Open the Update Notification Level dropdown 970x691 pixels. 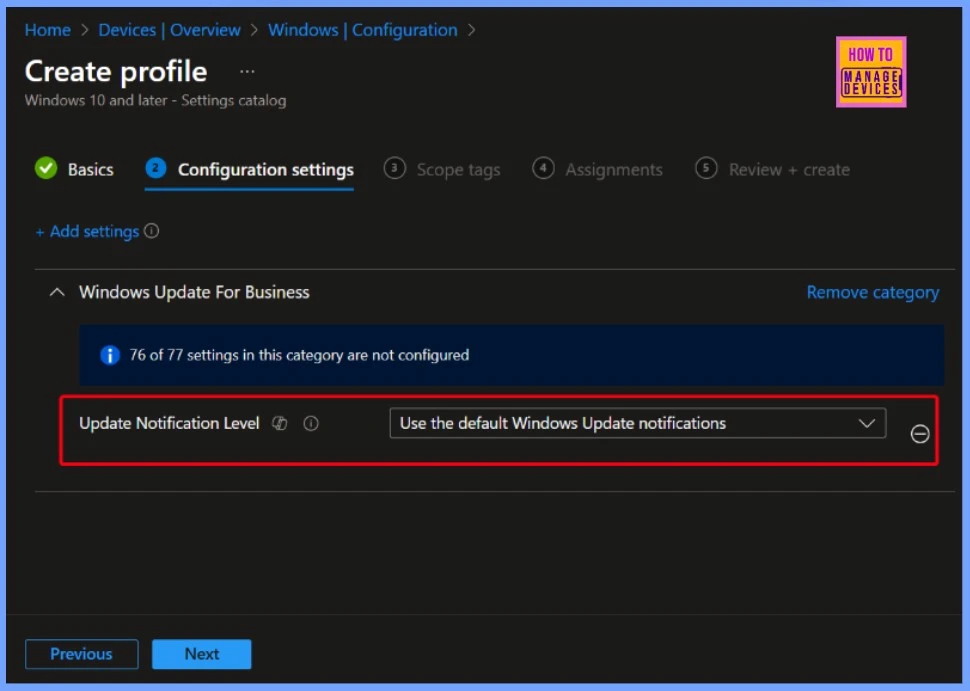coord(637,423)
